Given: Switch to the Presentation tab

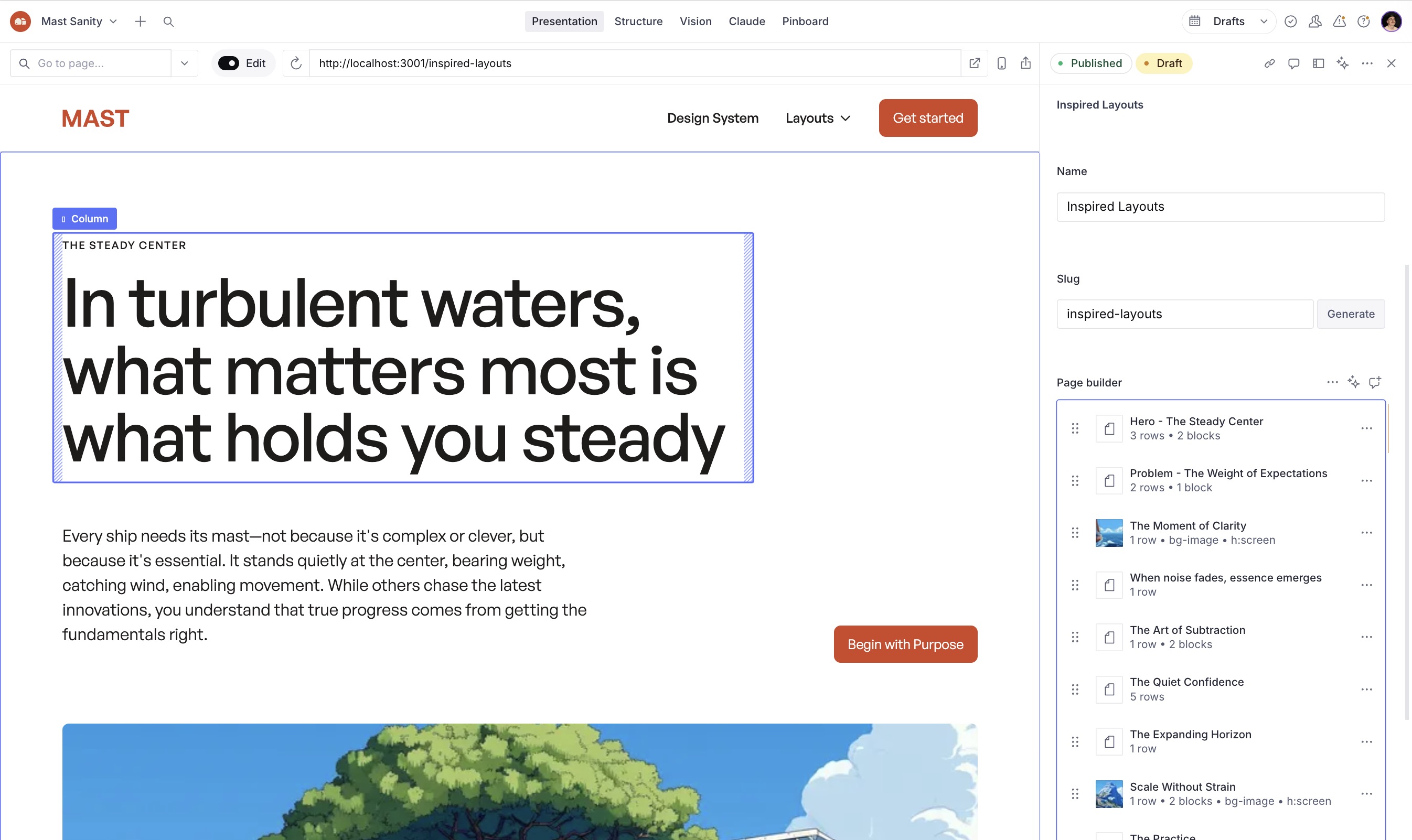Looking at the screenshot, I should click(564, 21).
